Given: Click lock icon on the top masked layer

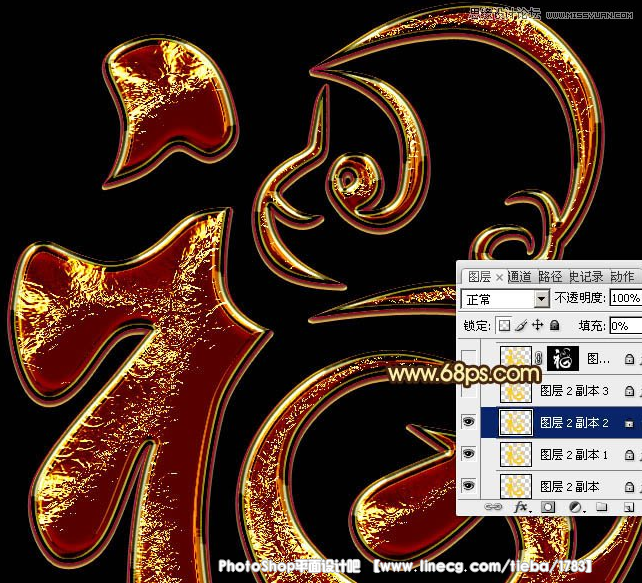Looking at the screenshot, I should (x=629, y=359).
